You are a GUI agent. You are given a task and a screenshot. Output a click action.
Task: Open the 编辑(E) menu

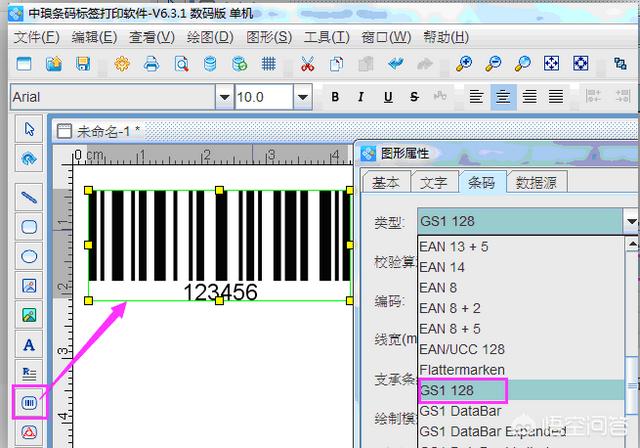pos(94,38)
